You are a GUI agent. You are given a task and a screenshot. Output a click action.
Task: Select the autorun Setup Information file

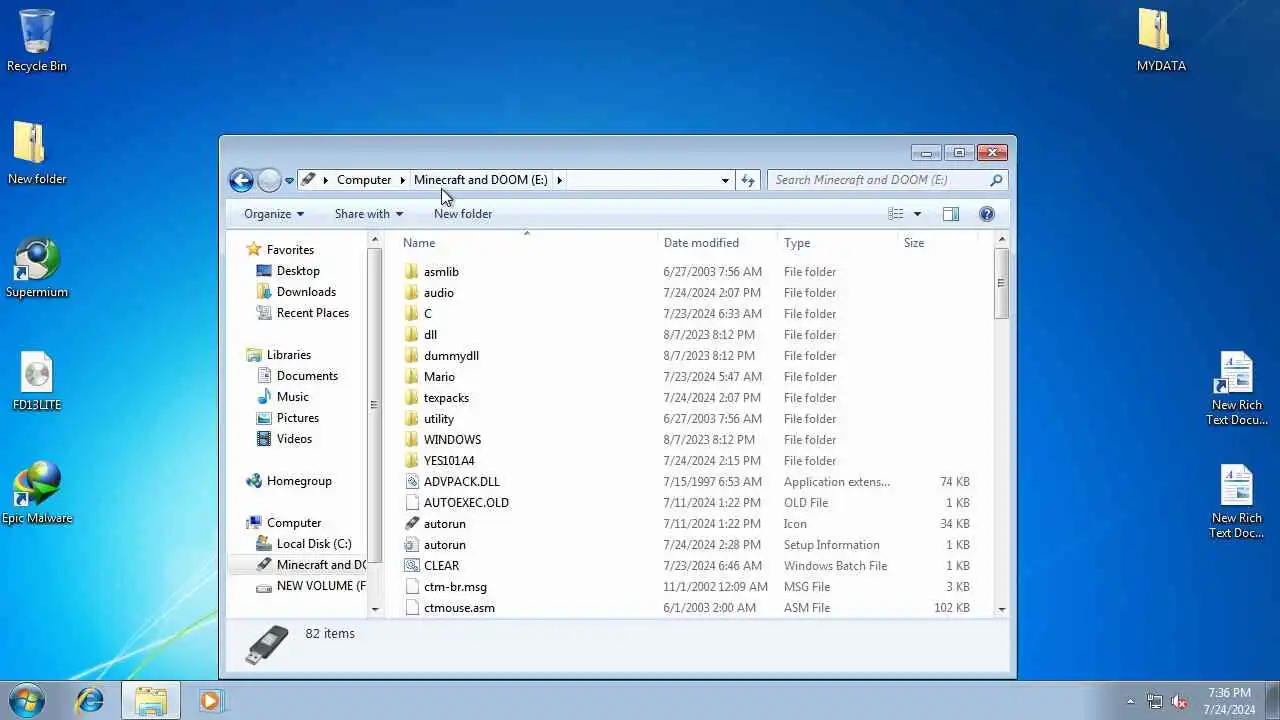click(444, 545)
